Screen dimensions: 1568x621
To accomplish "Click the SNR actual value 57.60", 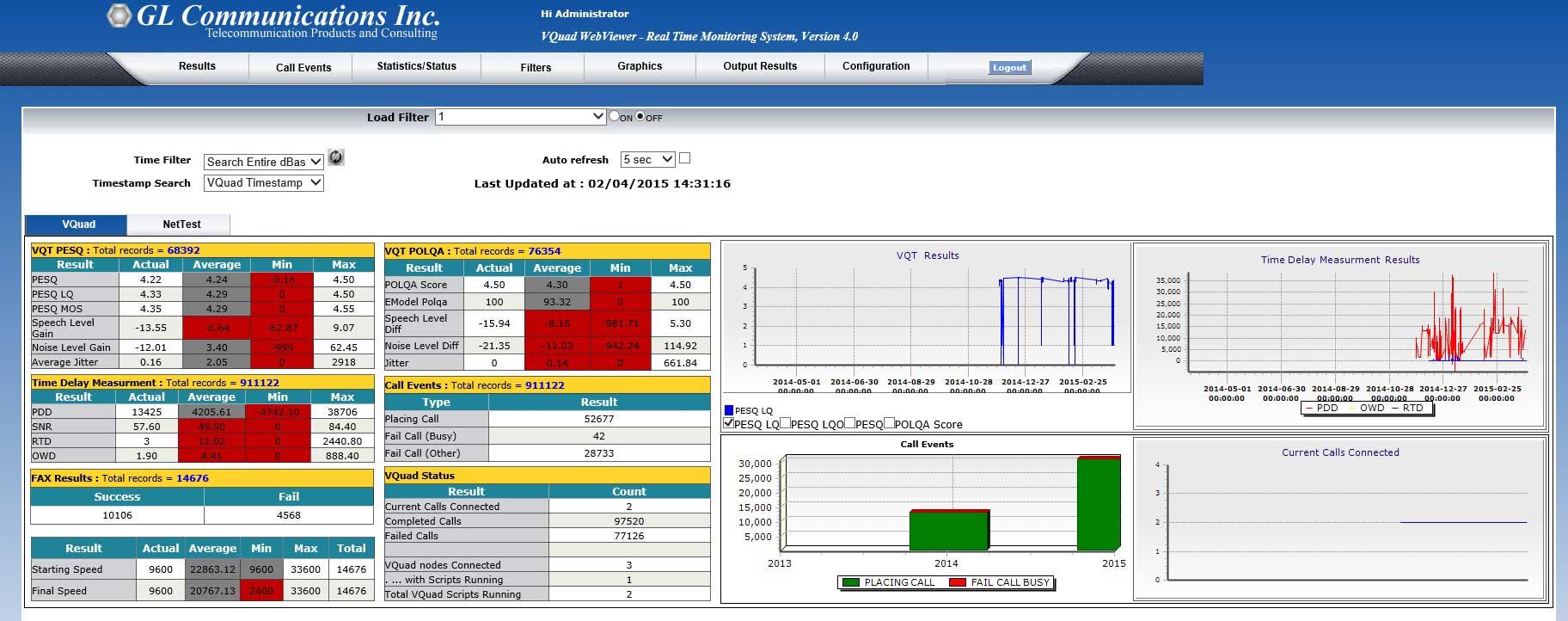I will (x=146, y=427).
